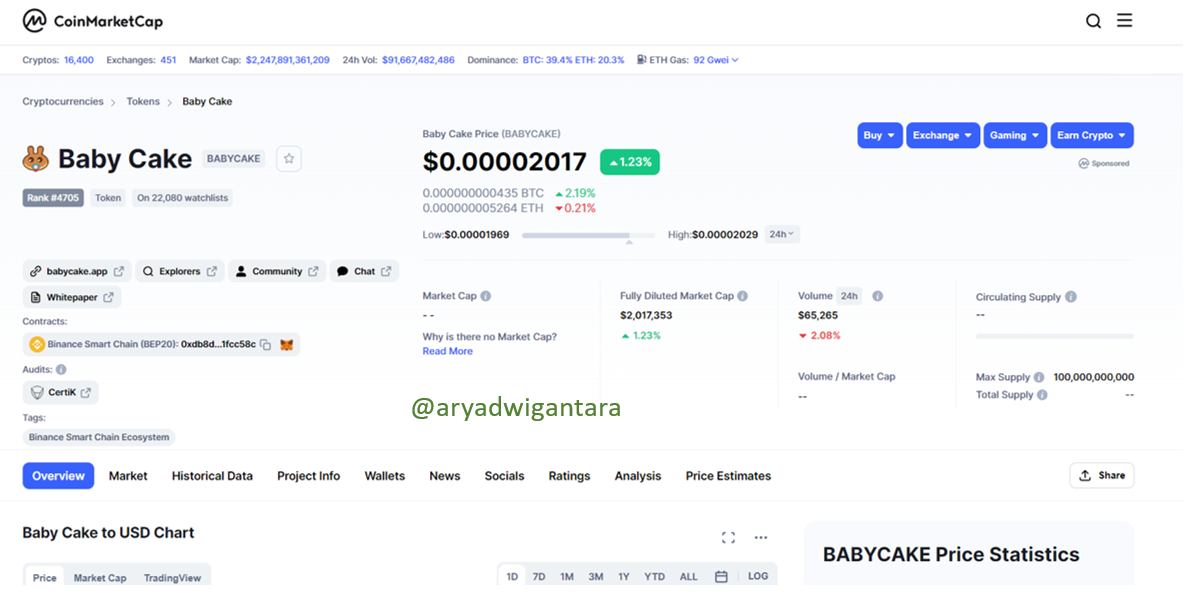
Task: Set chart range to 1Y
Action: (x=624, y=577)
